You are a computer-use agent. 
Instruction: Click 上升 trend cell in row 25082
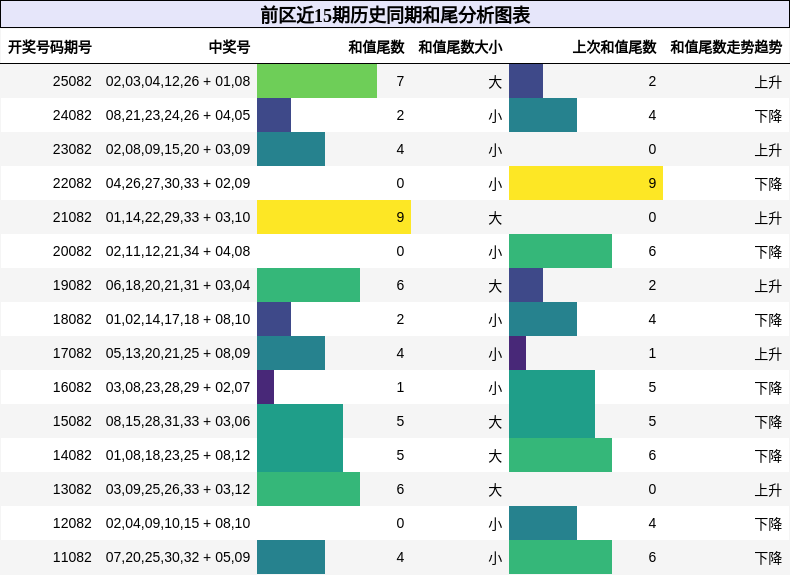click(x=768, y=82)
